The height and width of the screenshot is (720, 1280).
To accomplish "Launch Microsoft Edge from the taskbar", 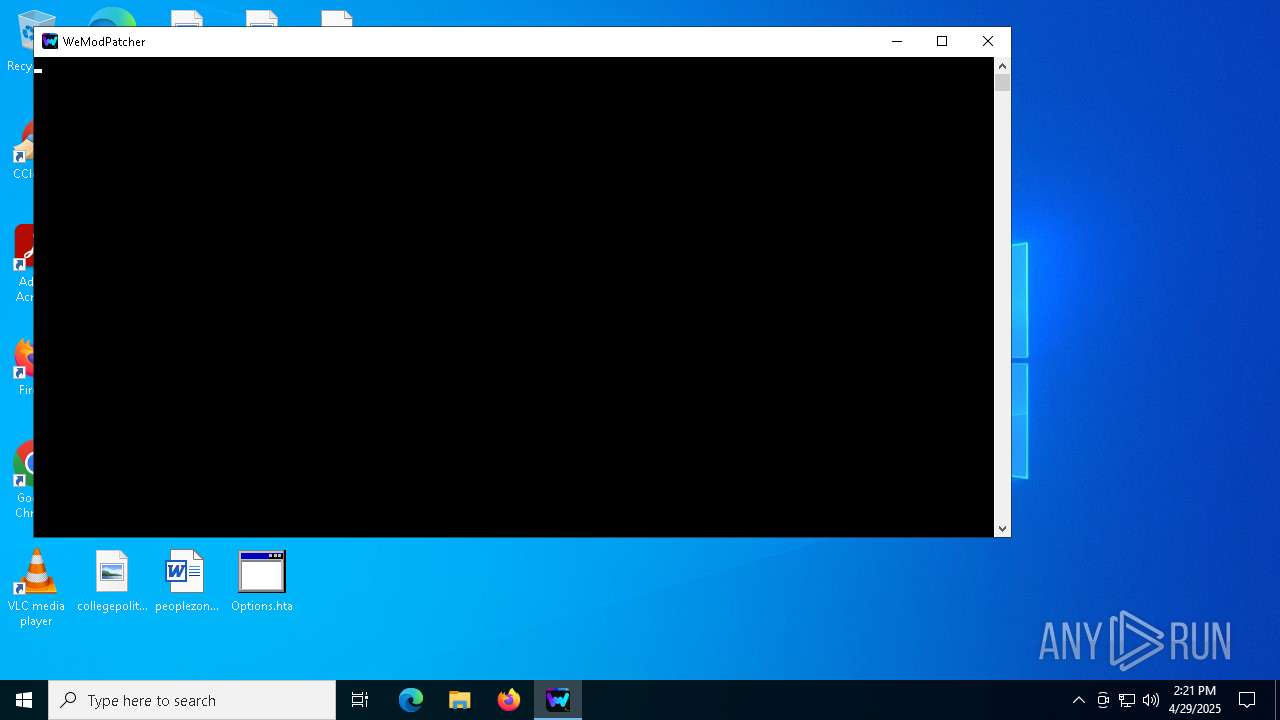I will click(411, 700).
